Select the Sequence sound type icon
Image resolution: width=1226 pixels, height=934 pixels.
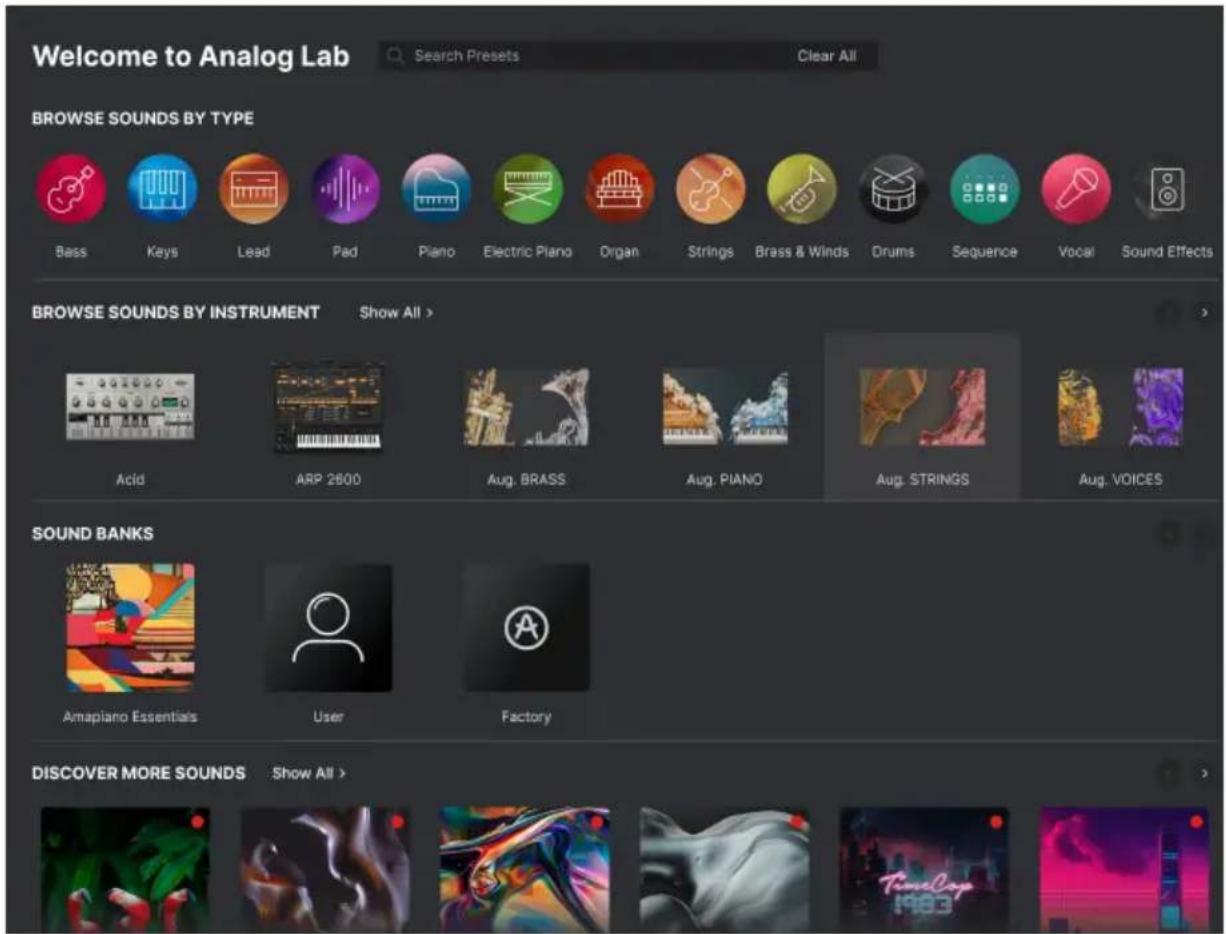pyautogui.click(x=984, y=189)
